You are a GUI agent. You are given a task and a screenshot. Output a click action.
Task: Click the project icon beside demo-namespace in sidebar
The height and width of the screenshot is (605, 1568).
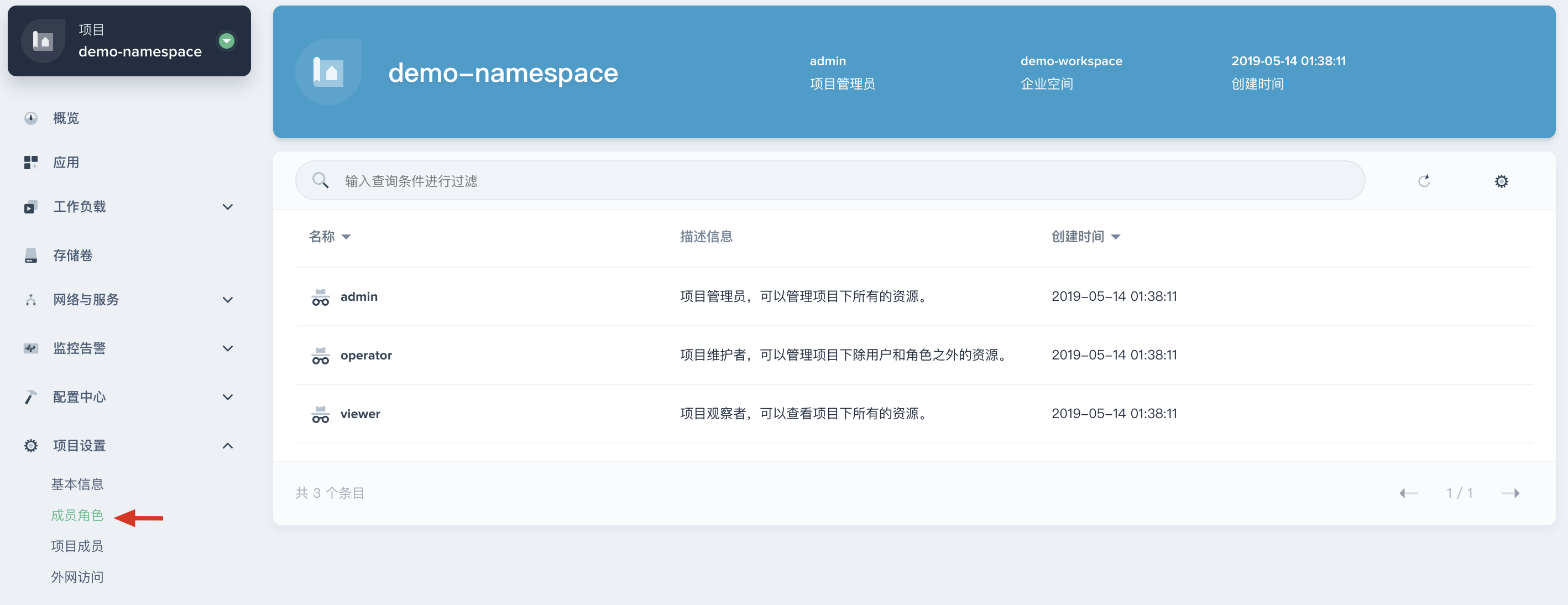click(x=43, y=41)
